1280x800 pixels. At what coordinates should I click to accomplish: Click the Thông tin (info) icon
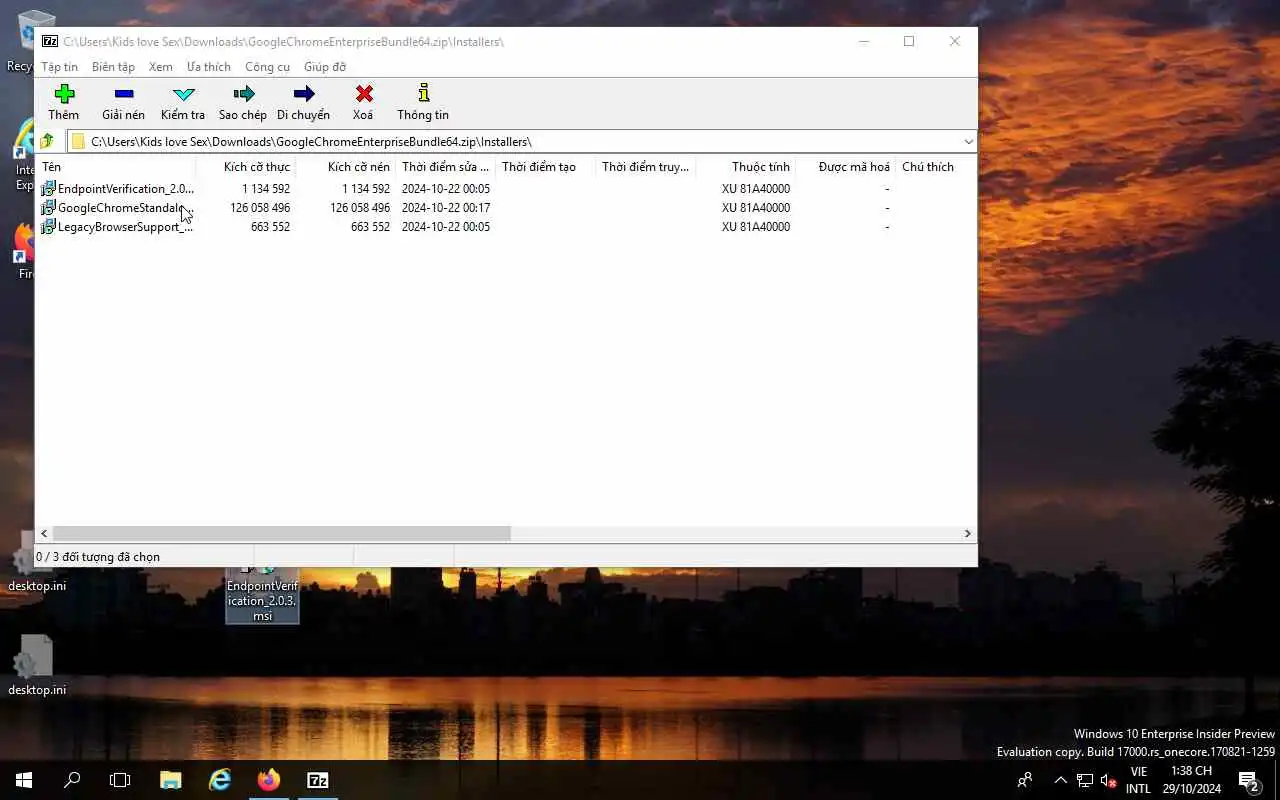tap(423, 93)
